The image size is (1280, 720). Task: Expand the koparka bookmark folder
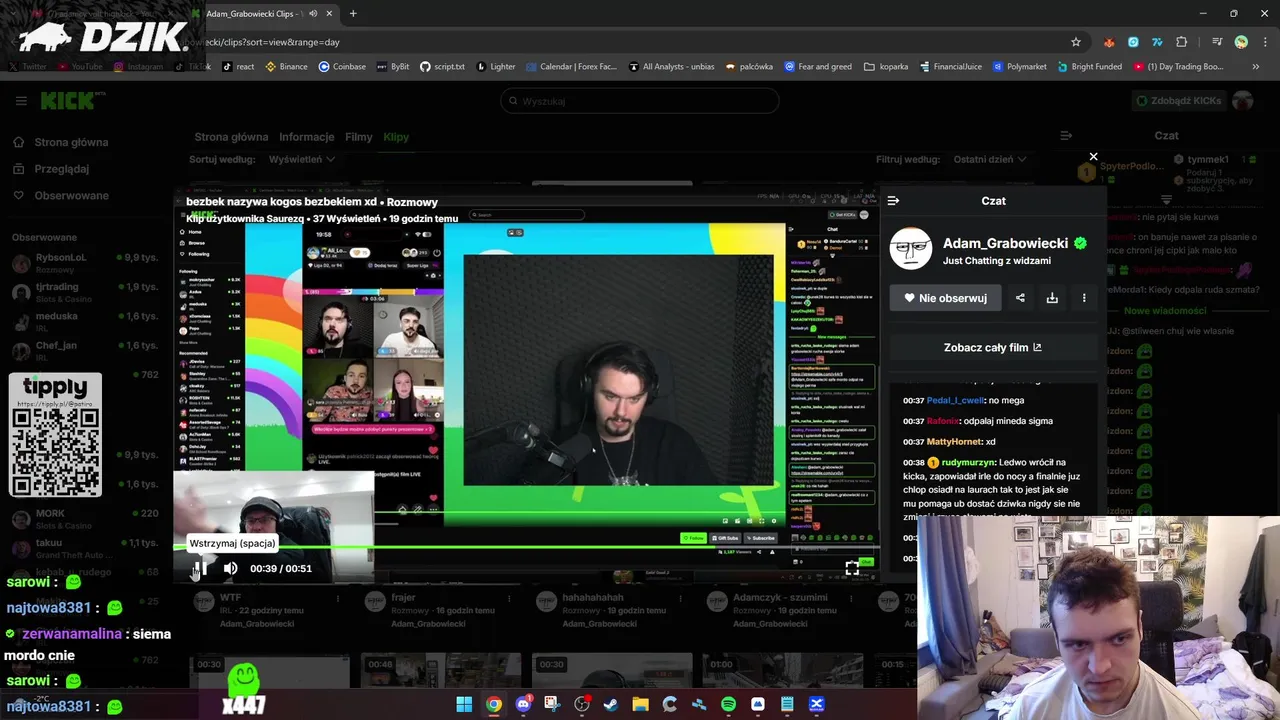click(x=886, y=67)
